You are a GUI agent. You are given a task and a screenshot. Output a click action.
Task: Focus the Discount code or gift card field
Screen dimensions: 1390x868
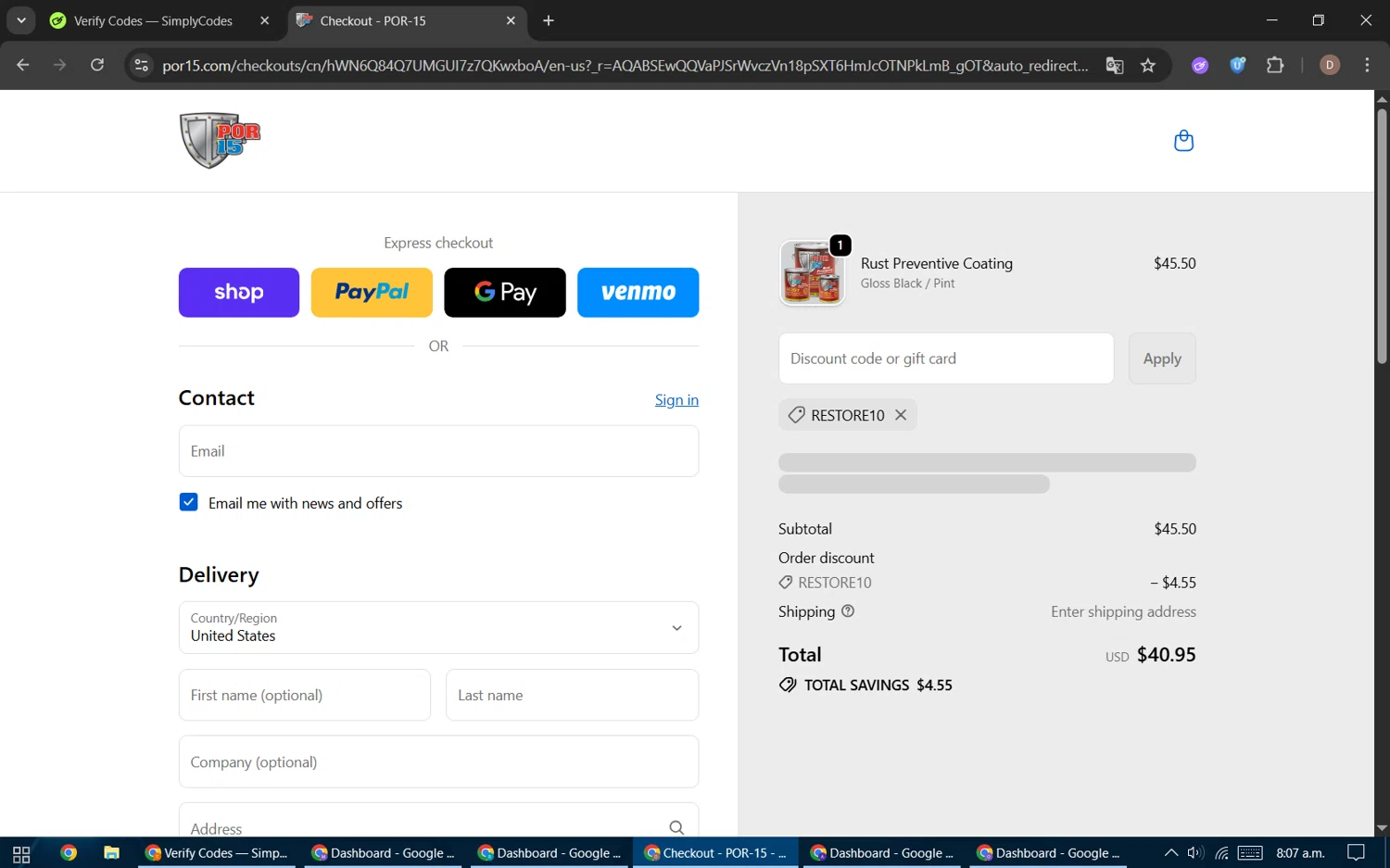coord(946,359)
